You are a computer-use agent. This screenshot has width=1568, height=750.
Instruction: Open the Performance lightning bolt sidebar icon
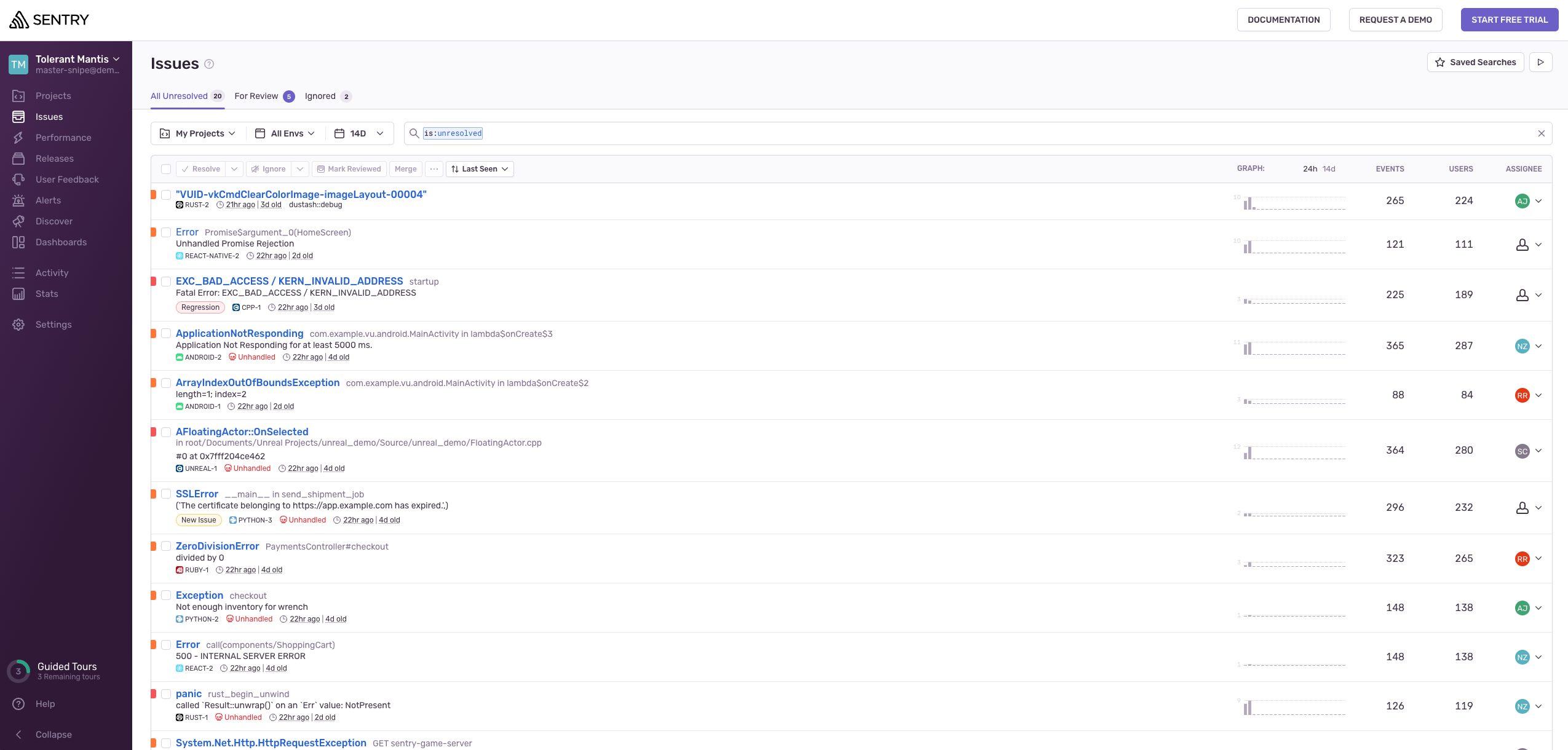point(18,138)
